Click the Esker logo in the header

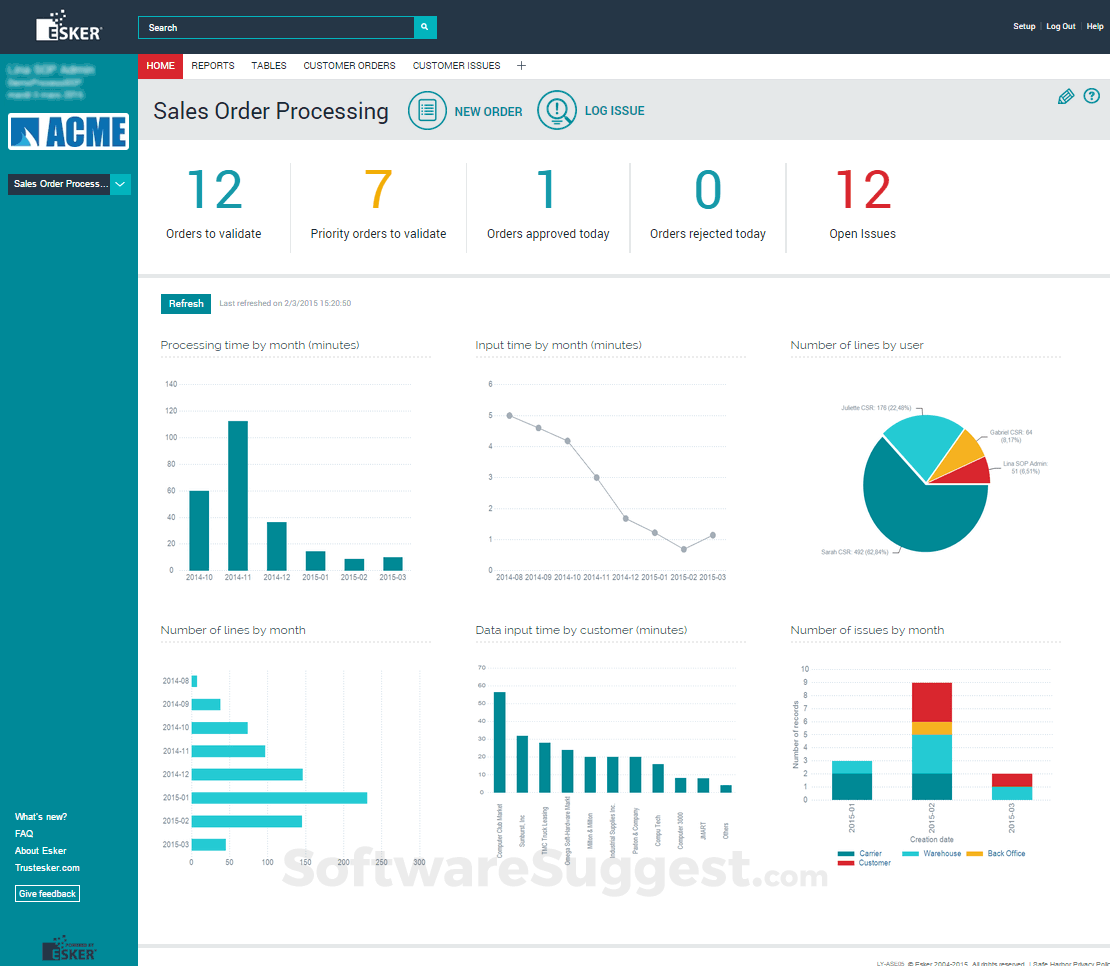(x=68, y=26)
